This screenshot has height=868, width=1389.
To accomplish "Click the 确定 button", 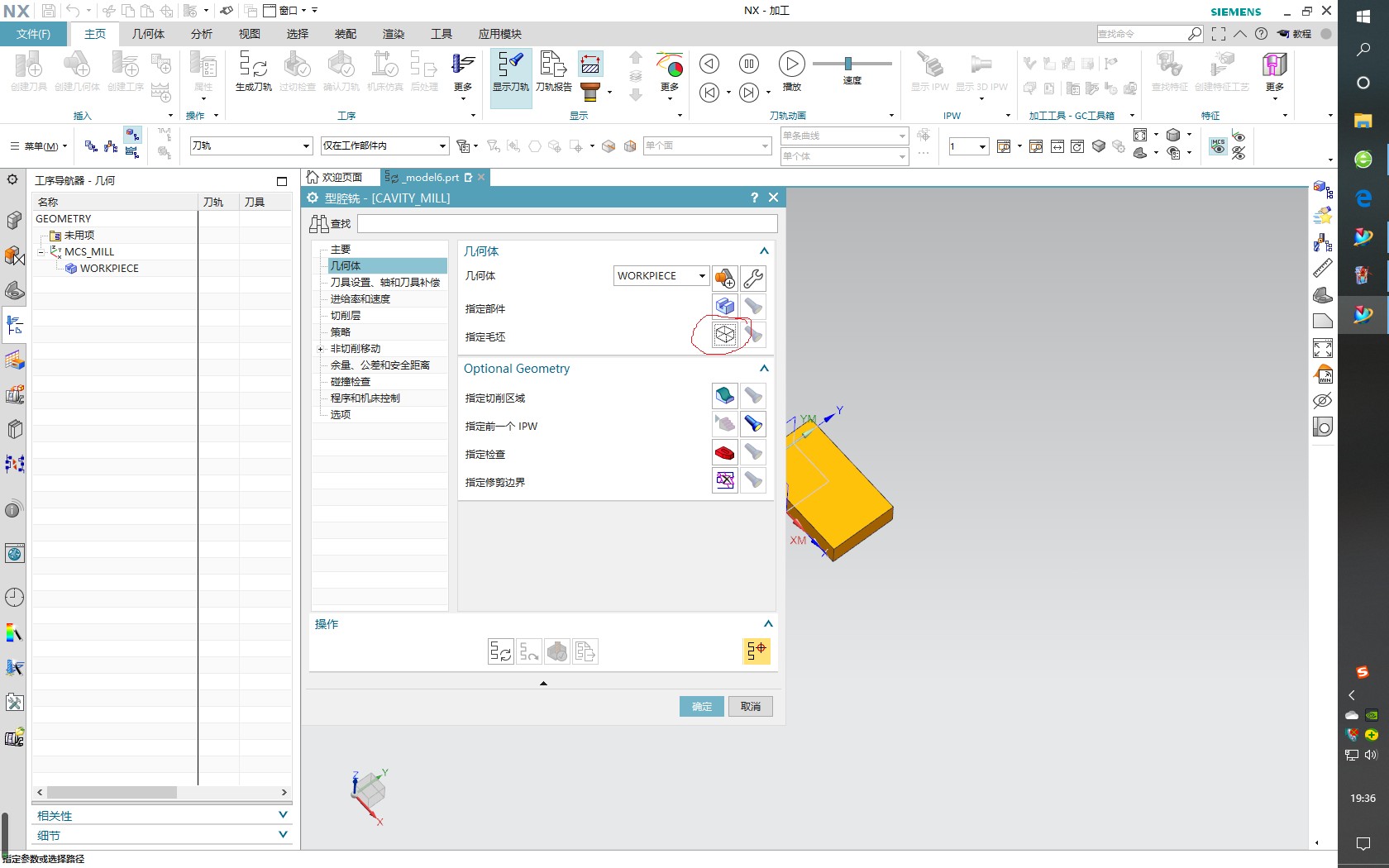I will pos(702,706).
